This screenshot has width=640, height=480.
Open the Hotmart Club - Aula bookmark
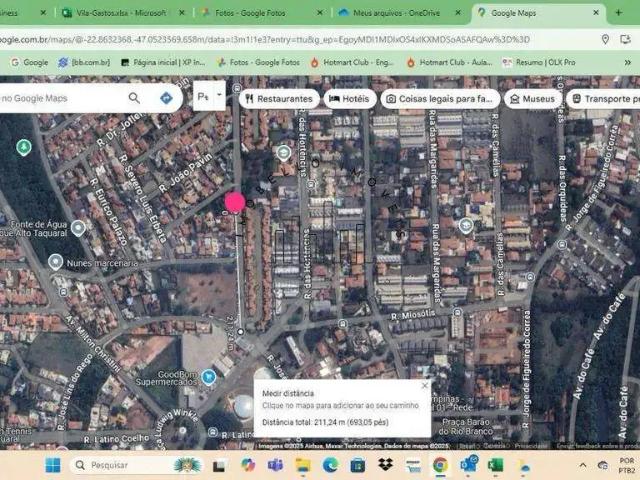click(449, 62)
